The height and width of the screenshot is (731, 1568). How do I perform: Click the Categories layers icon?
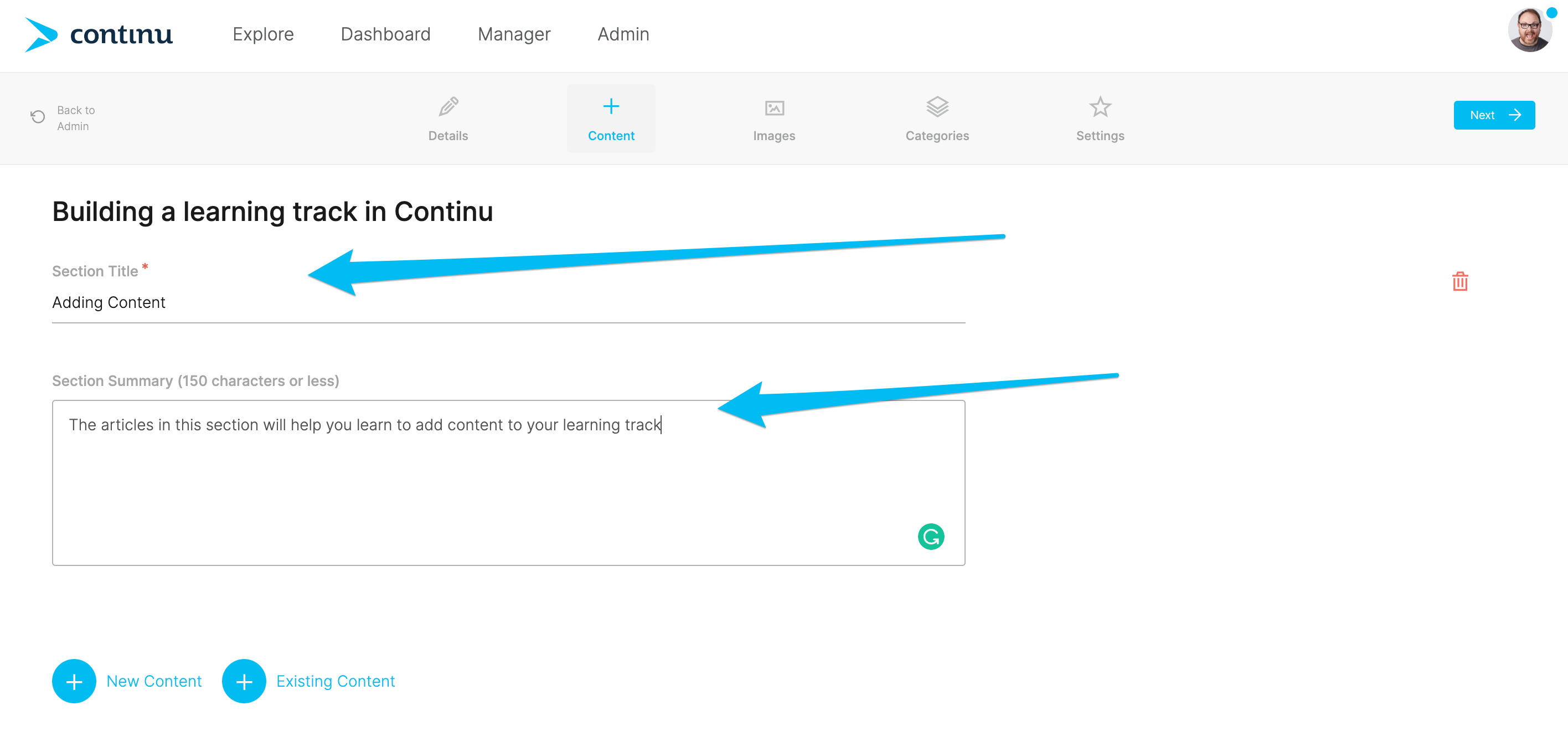pyautogui.click(x=937, y=107)
